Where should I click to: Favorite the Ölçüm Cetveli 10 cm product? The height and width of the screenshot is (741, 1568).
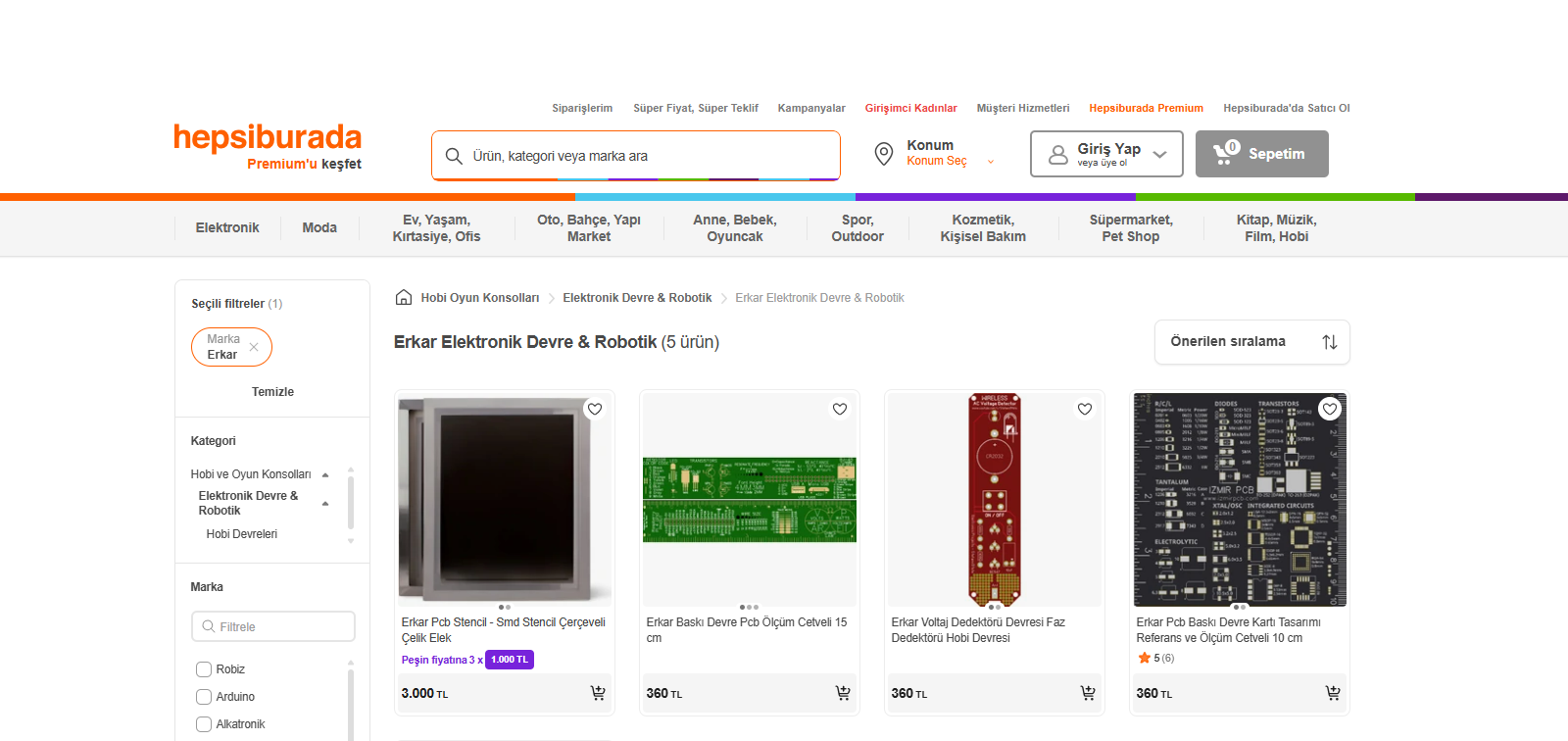point(1330,409)
